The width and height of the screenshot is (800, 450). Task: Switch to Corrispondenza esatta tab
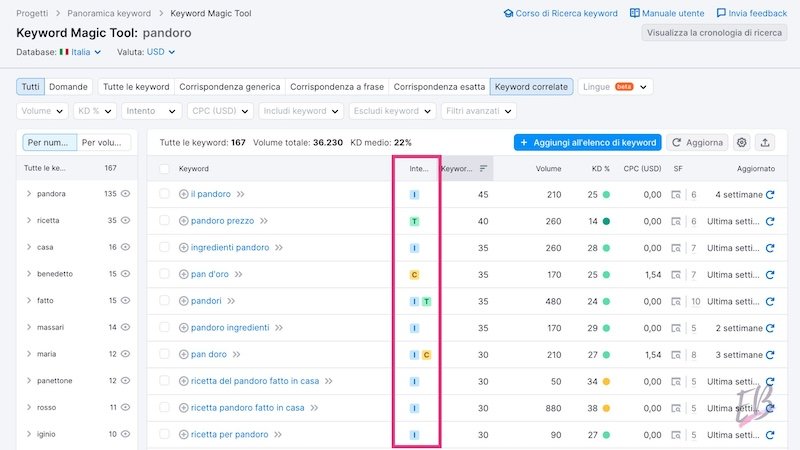tap(439, 87)
